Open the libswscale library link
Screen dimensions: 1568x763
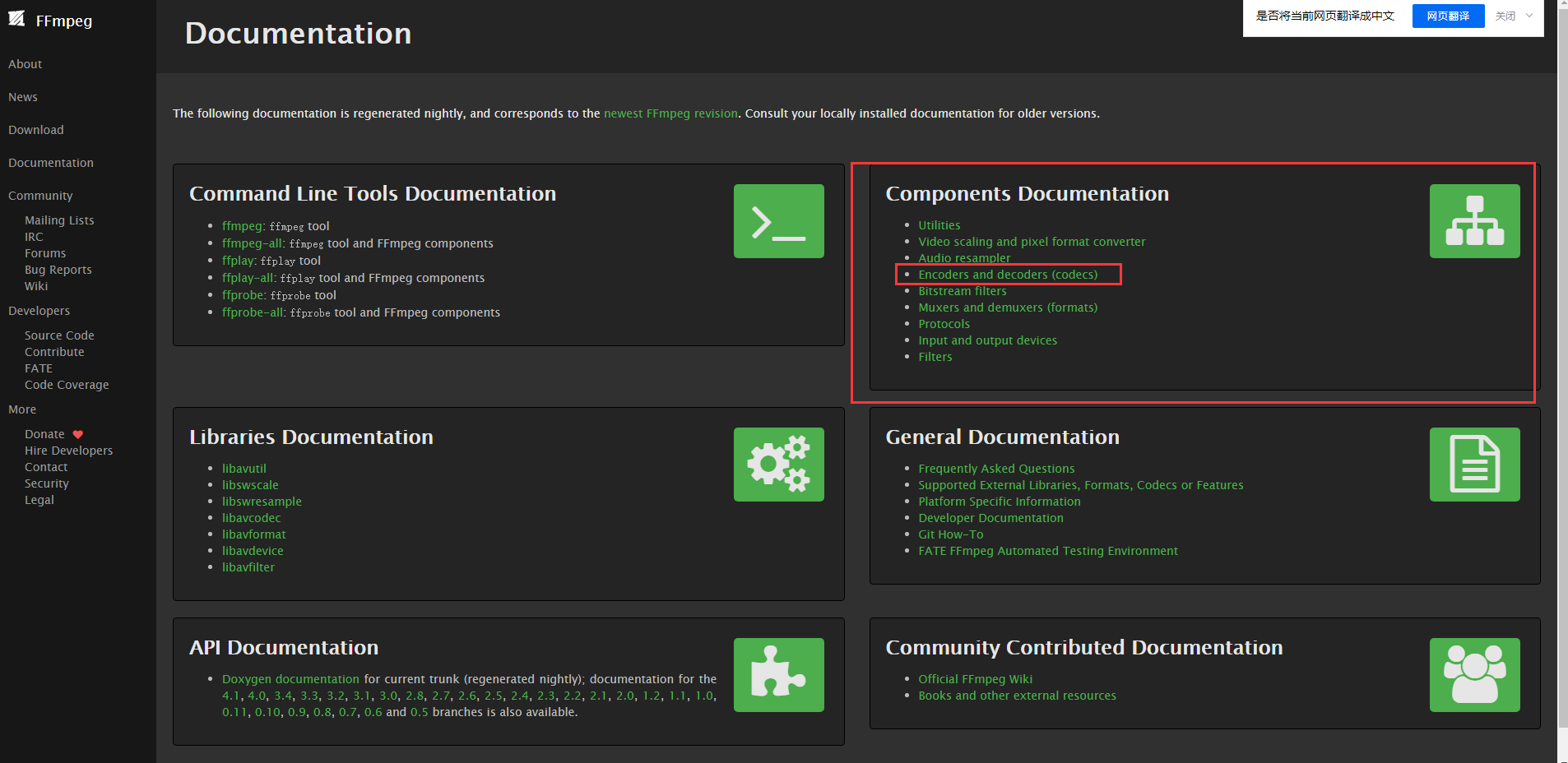(x=250, y=485)
